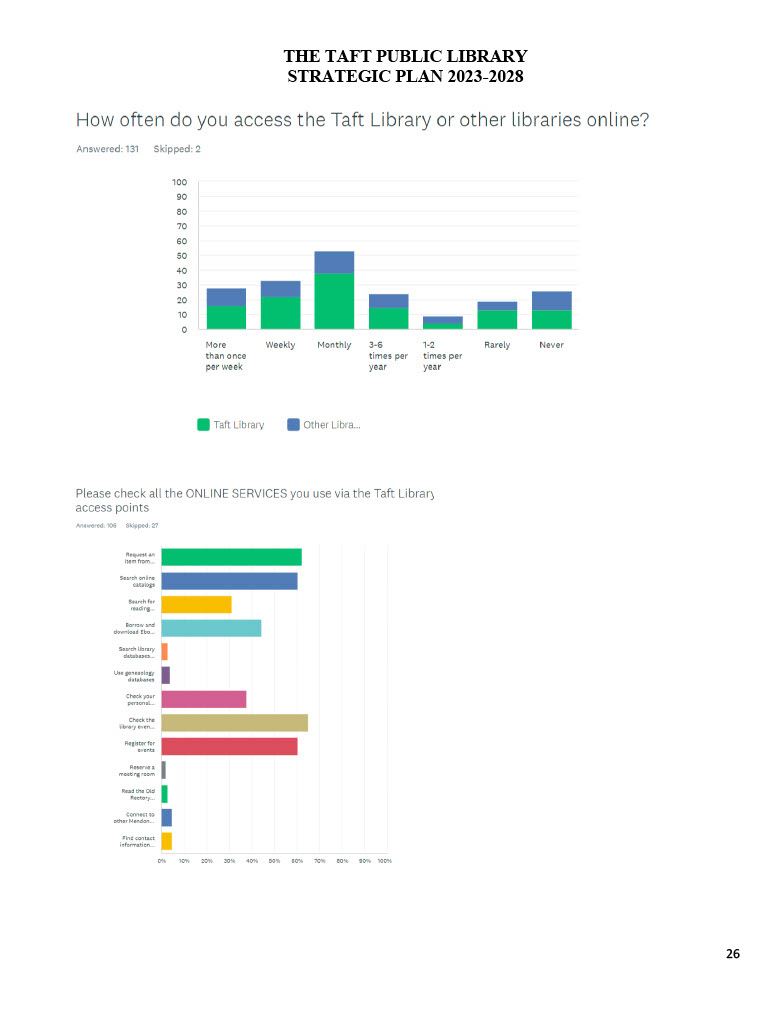This screenshot has width=767, height=1024.
Task: Select the Monthly stacked bar in the chart
Action: pyautogui.click(x=334, y=291)
